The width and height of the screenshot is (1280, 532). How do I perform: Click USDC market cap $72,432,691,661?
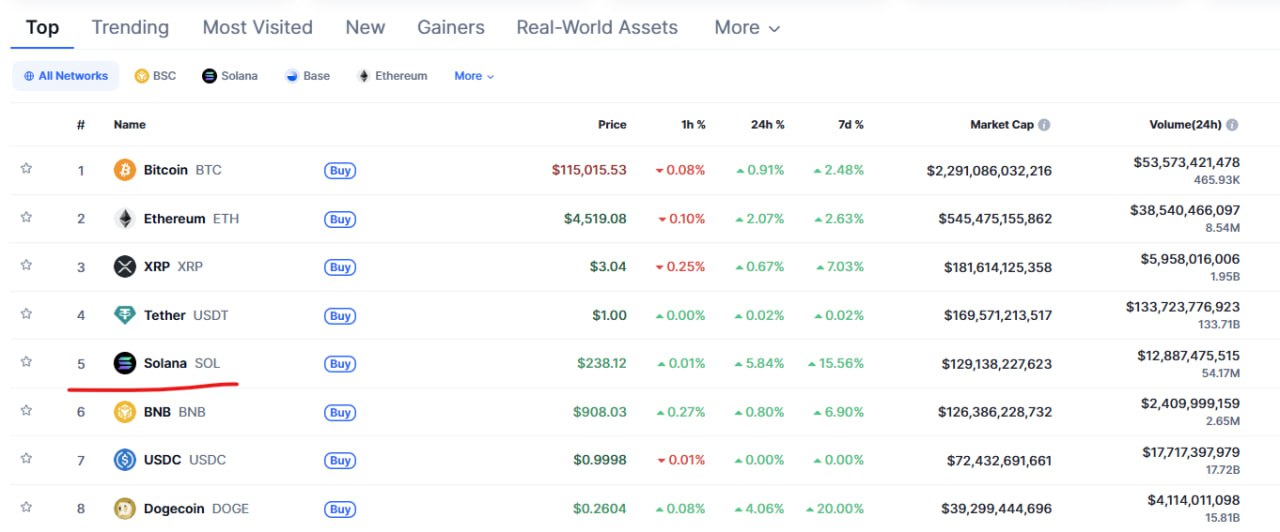(1000, 460)
